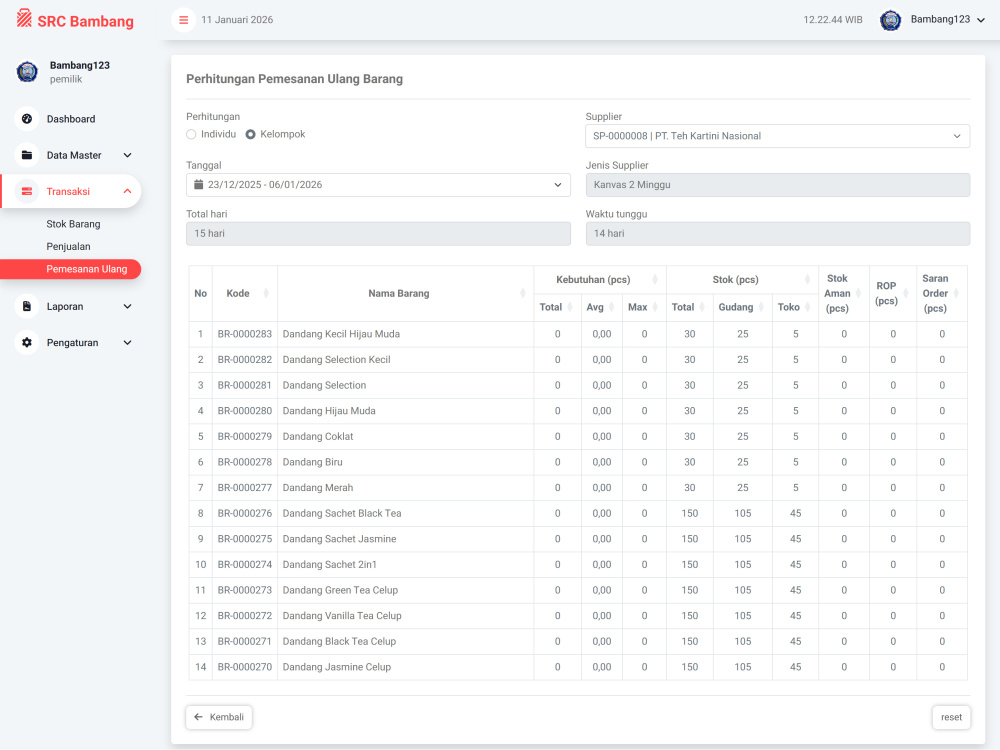Sort Kebutuhan Avg column sort icon
The height and width of the screenshot is (750, 1000).
pyautogui.click(x=612, y=307)
